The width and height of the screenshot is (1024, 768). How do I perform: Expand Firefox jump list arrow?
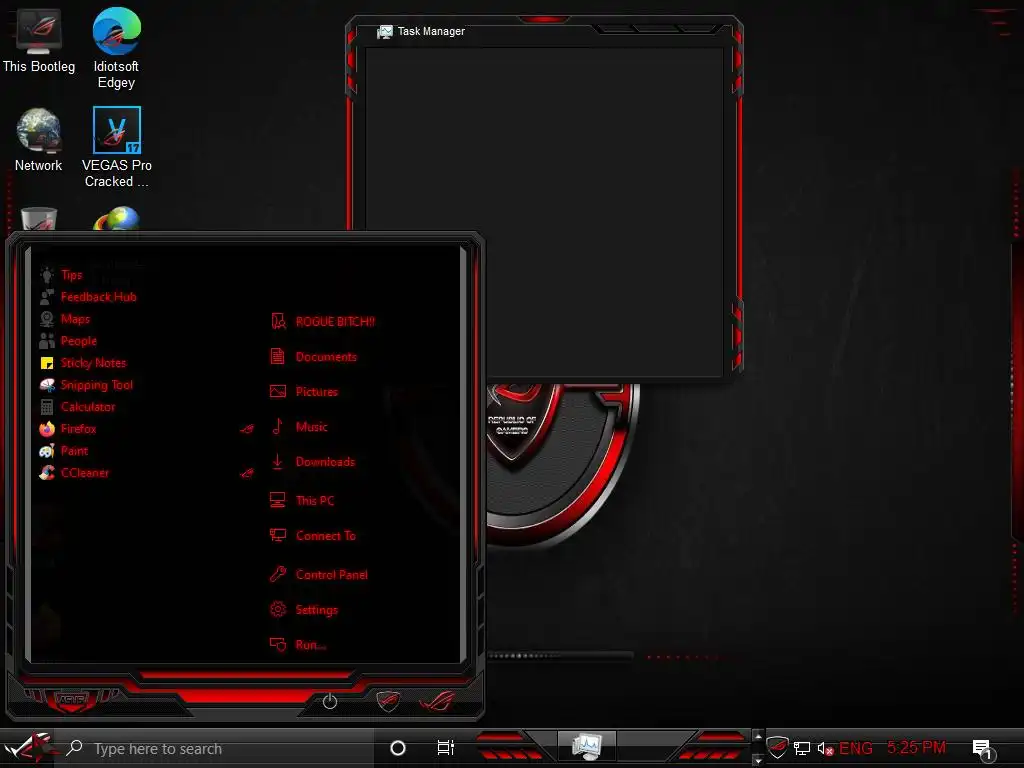247,429
